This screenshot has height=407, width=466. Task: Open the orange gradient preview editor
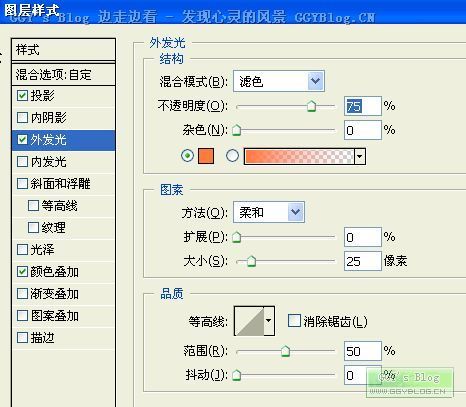point(299,156)
